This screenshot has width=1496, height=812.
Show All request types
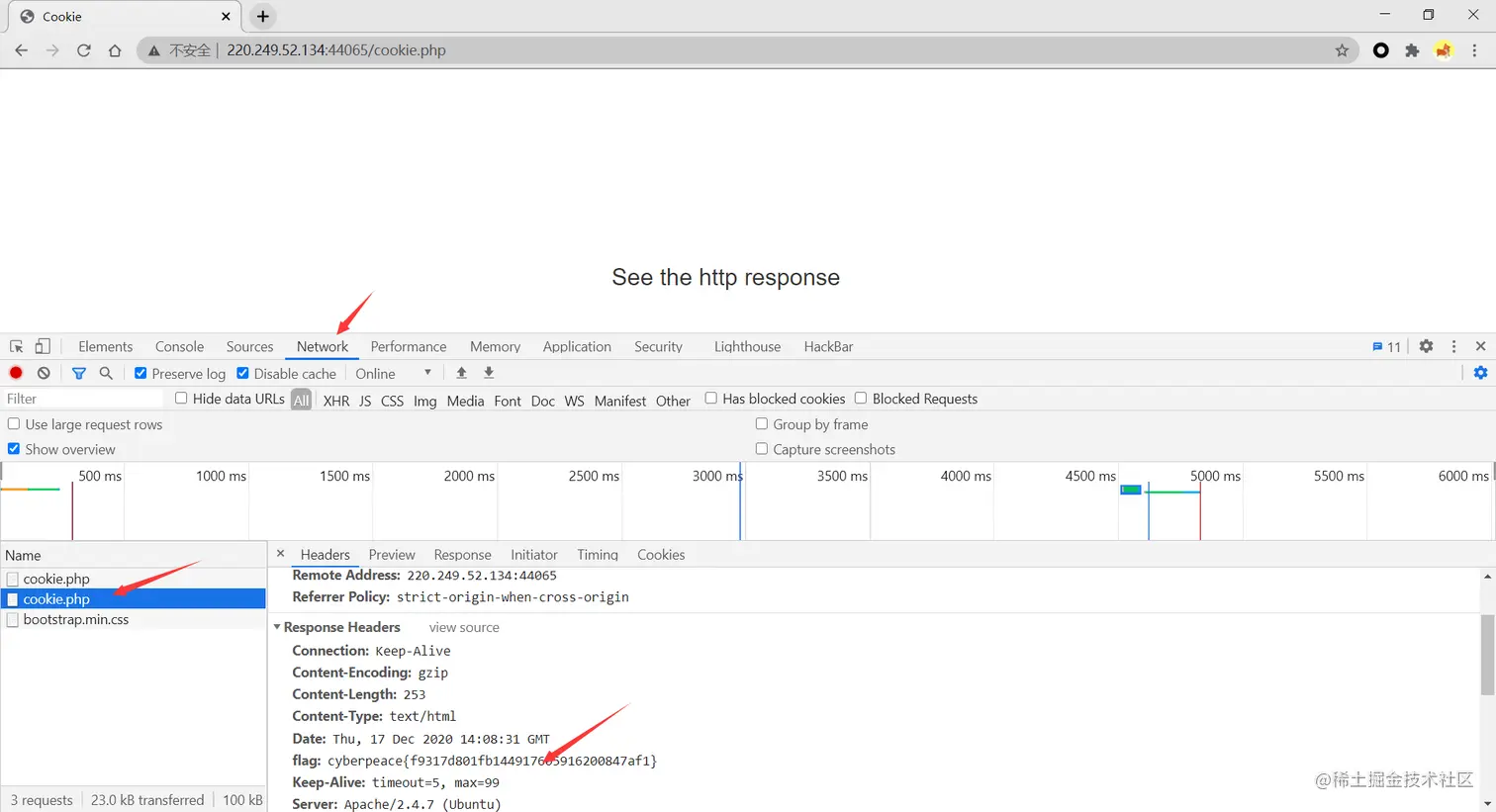[x=302, y=401]
